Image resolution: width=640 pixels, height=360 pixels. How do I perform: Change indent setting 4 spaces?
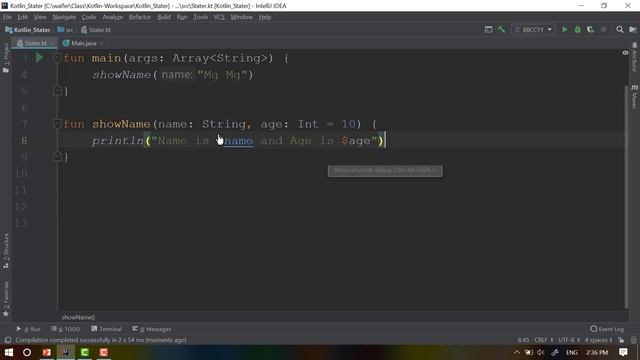point(598,340)
